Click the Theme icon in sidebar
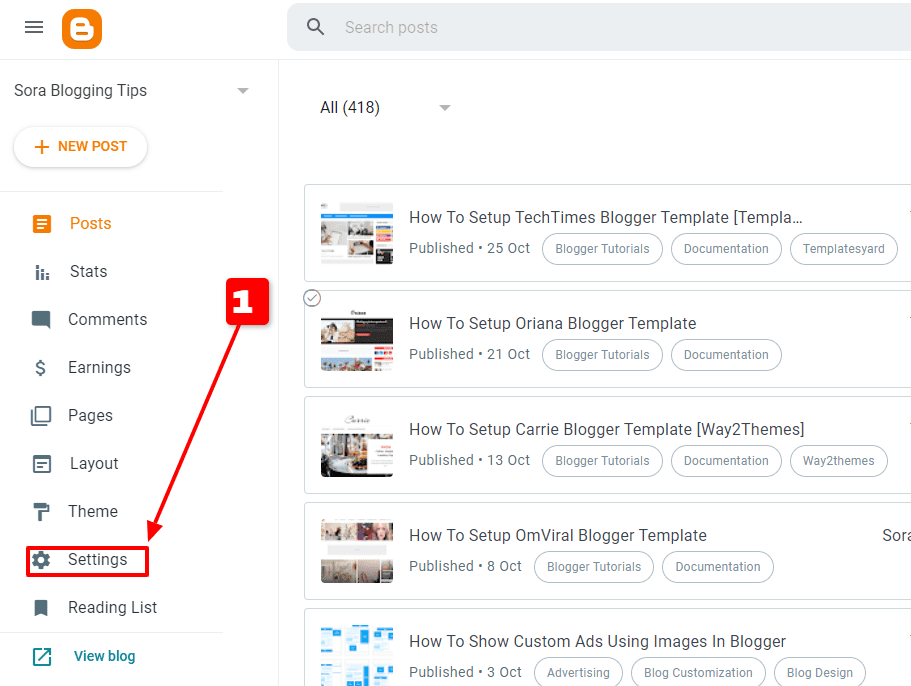Viewport: 911px width, 686px height. tap(40, 511)
